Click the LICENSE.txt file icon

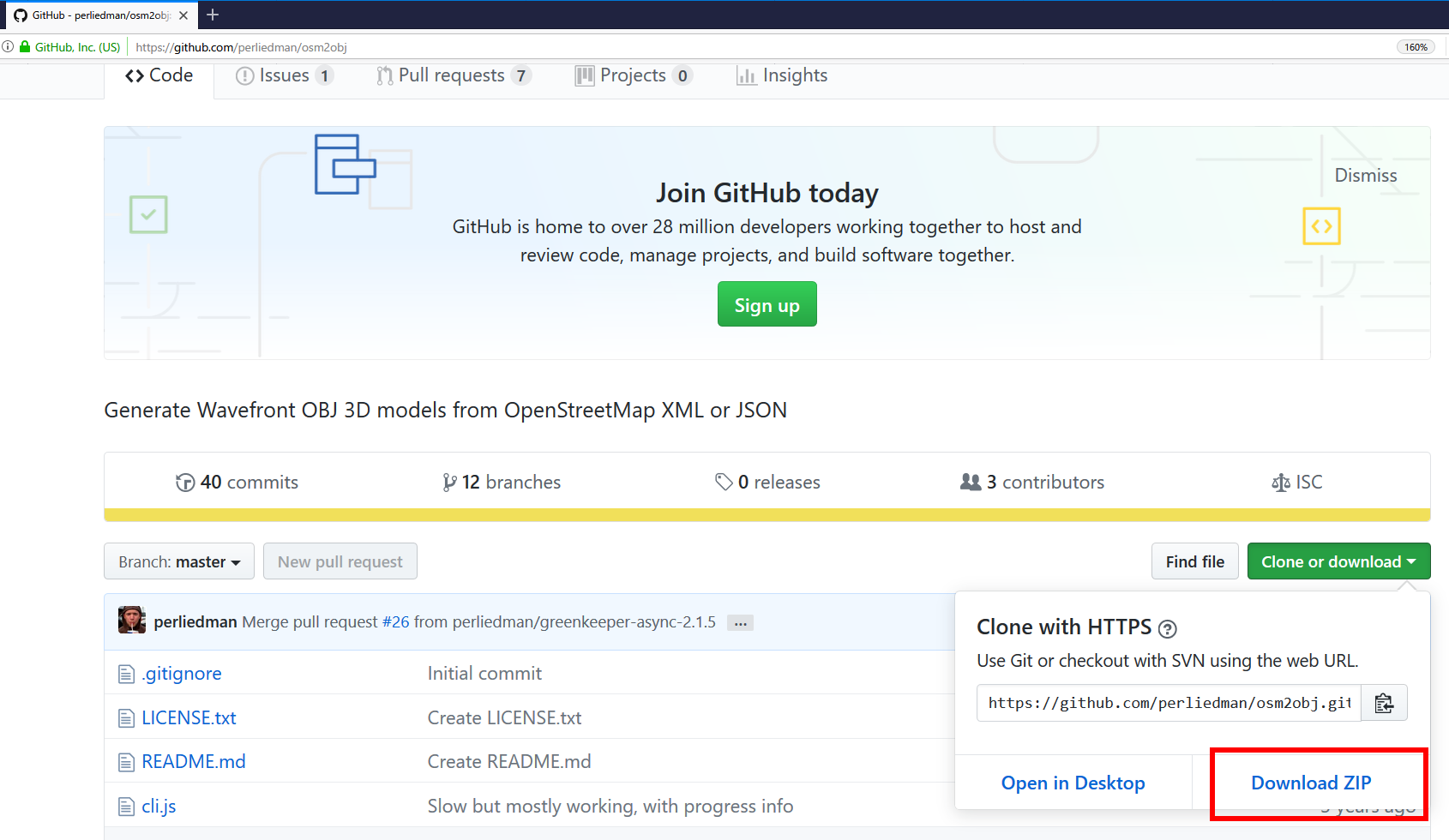[x=126, y=718]
